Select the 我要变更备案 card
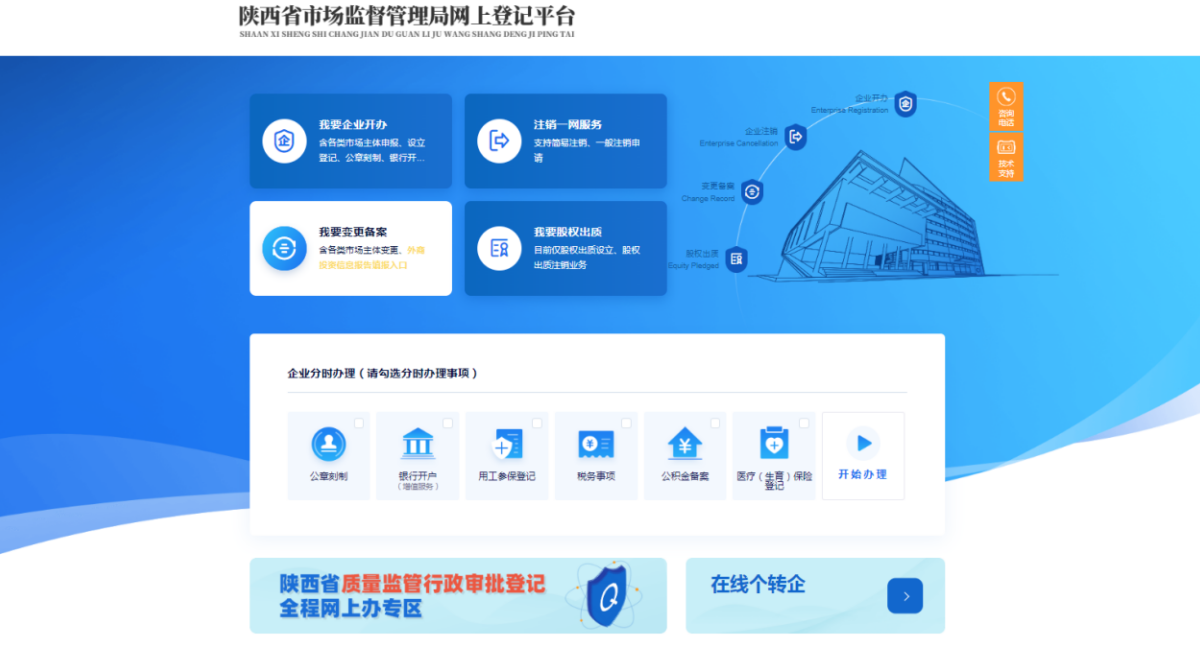Screen dimensions: 1200x661 [x=350, y=248]
